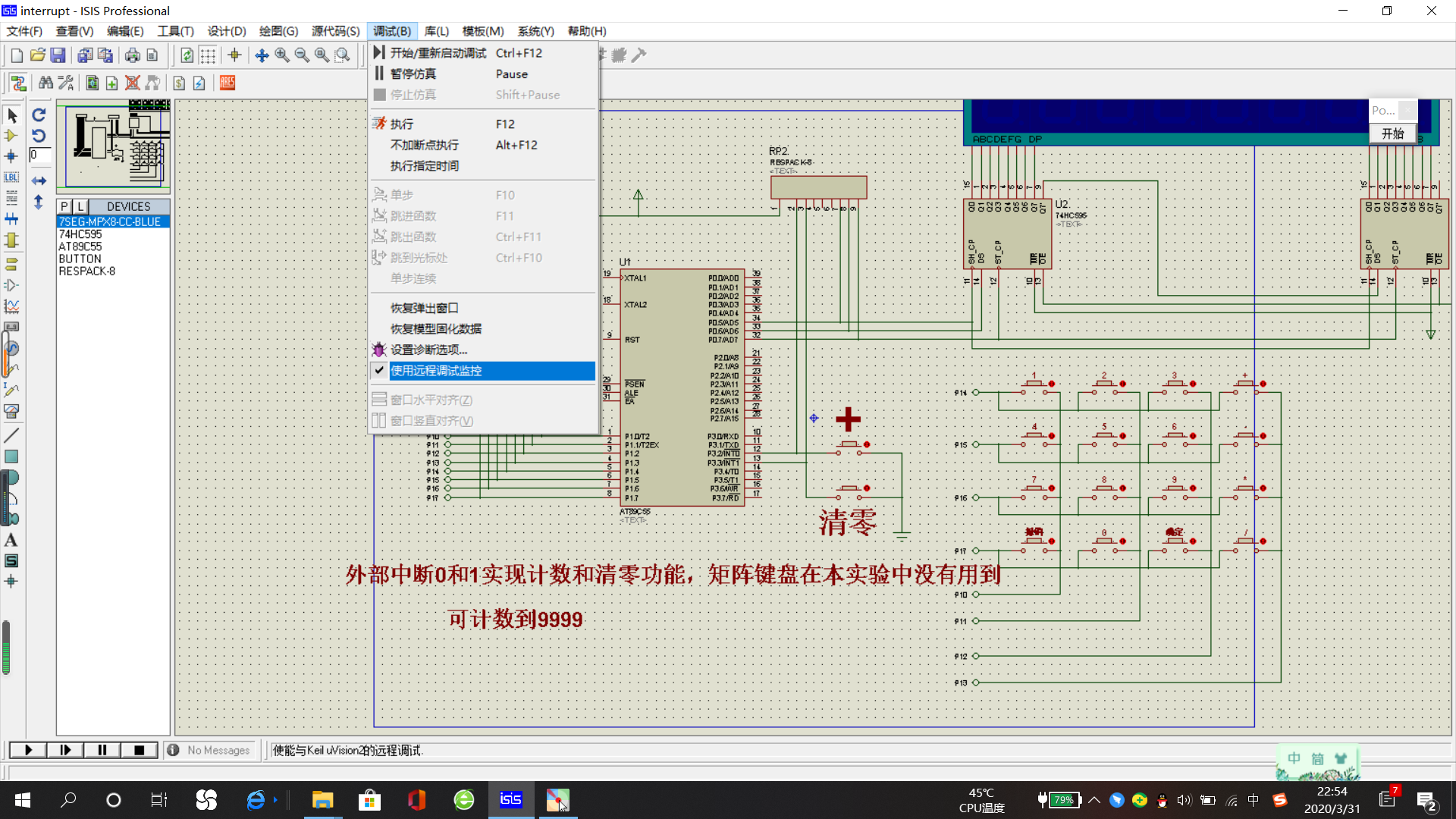Choose 开始/重新启动调试 from debug menu
Image resolution: width=1456 pixels, height=819 pixels.
[x=483, y=53]
